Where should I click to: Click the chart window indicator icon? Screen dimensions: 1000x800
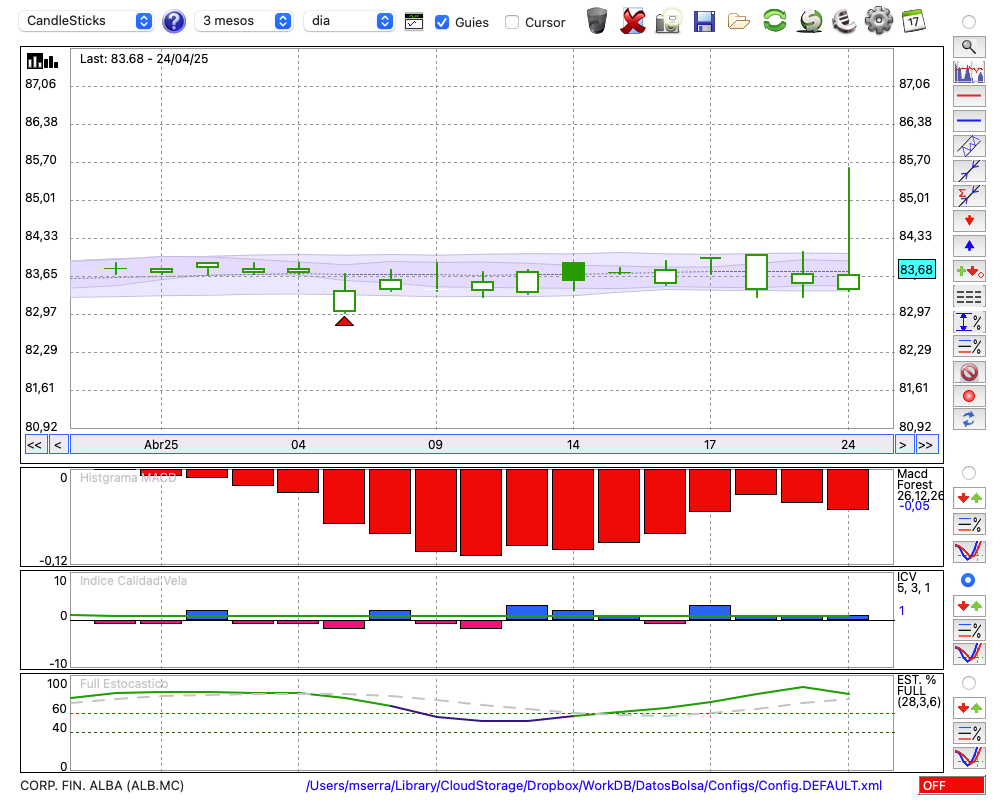414,22
